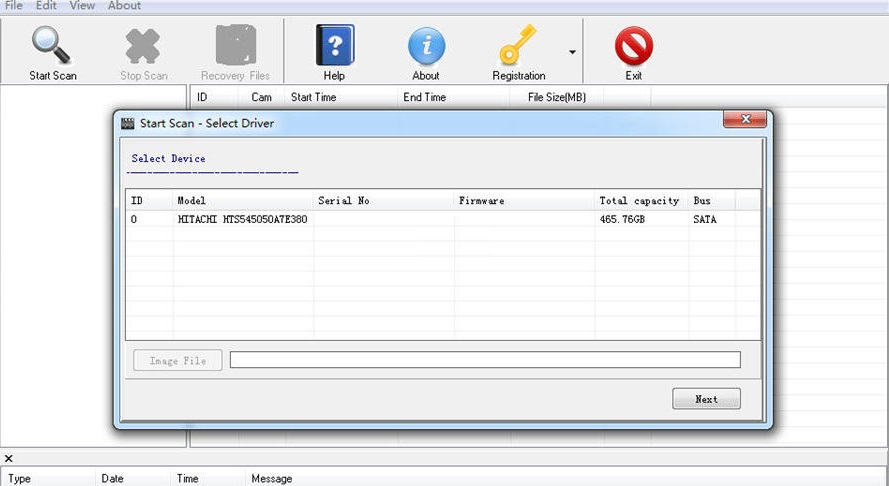Click the device list ID column header
The image size is (889, 486).
point(149,200)
